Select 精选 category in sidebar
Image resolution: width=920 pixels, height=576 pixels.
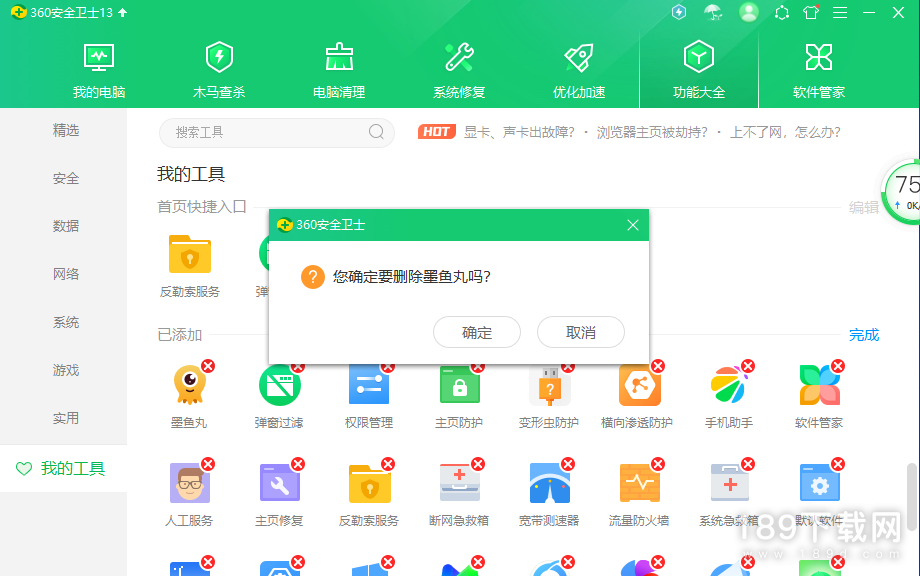point(66,130)
